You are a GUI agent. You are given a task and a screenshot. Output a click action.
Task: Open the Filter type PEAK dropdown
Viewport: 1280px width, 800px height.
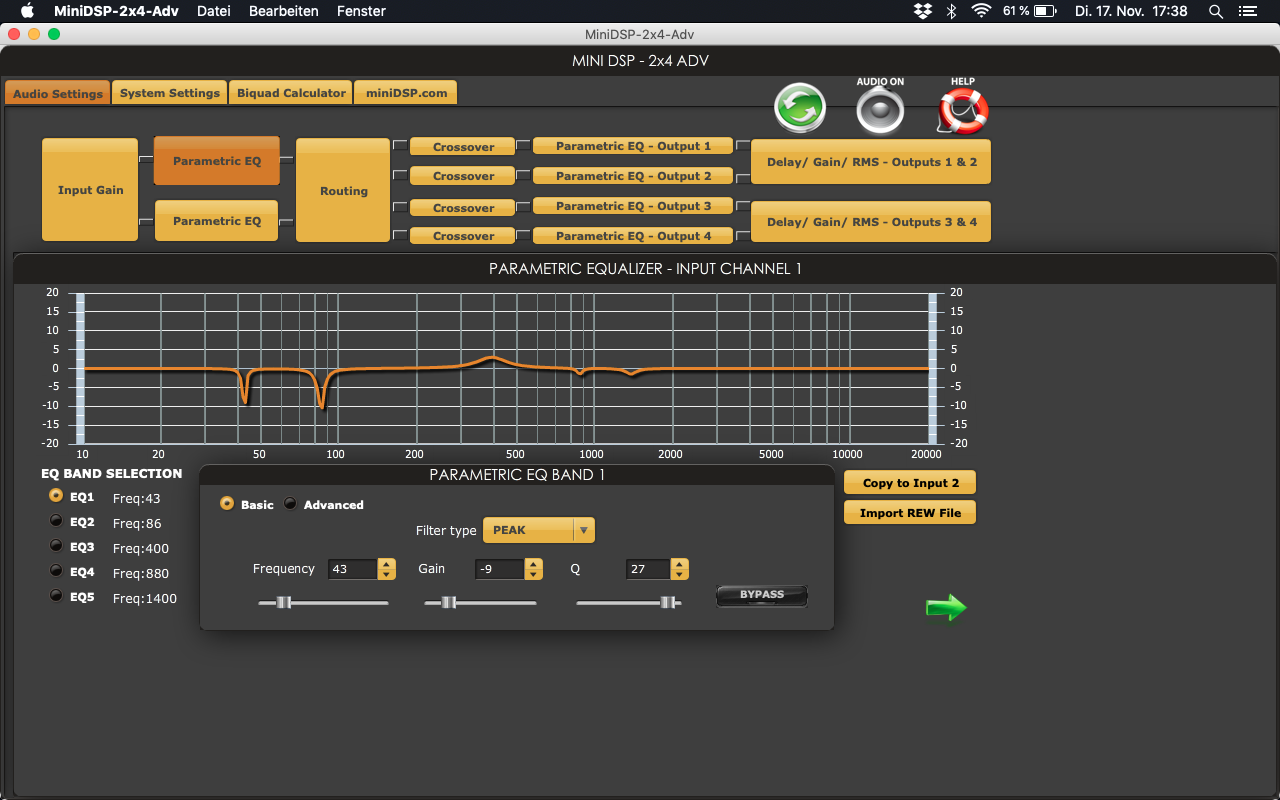pyautogui.click(x=539, y=530)
